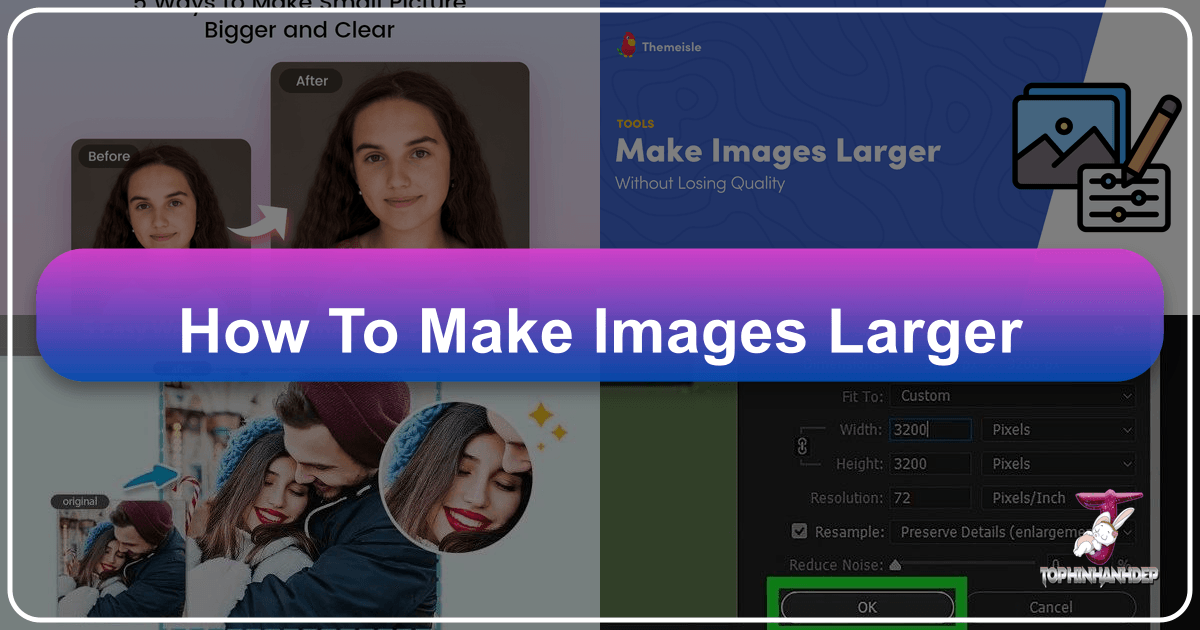
Task: Open the Width units Pixels dropdown
Action: pyautogui.click(x=1058, y=429)
